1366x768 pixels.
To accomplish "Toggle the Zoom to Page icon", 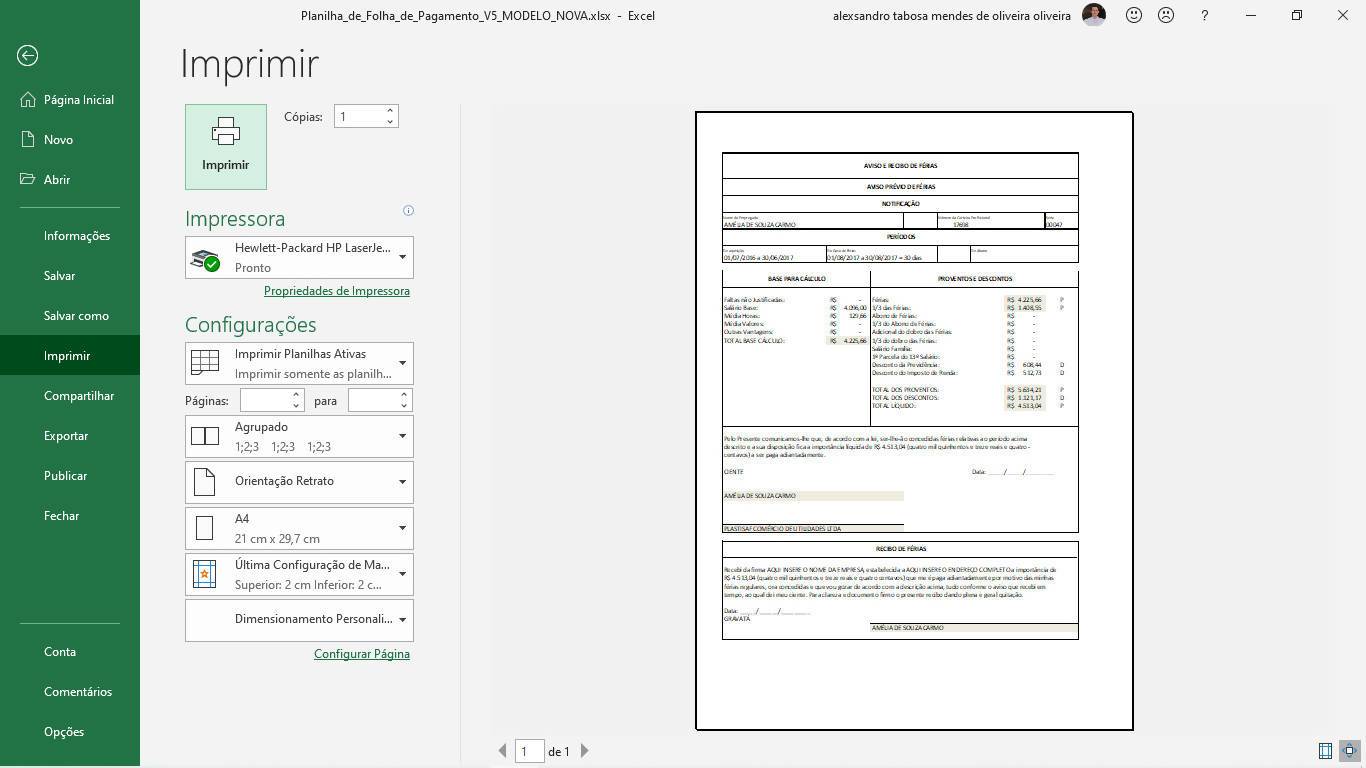I will [x=1349, y=751].
